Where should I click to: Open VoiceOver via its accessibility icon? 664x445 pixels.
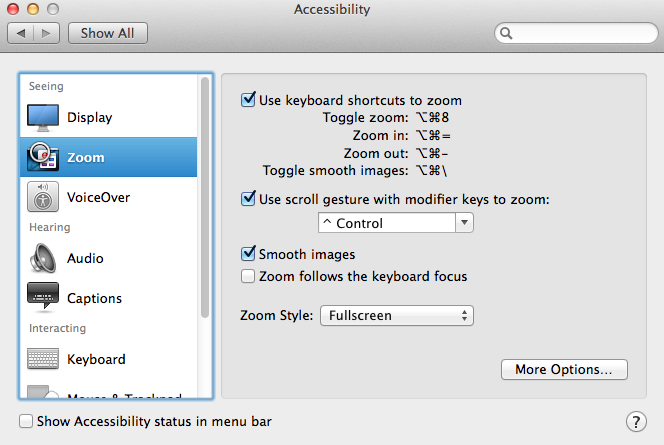coord(43,197)
